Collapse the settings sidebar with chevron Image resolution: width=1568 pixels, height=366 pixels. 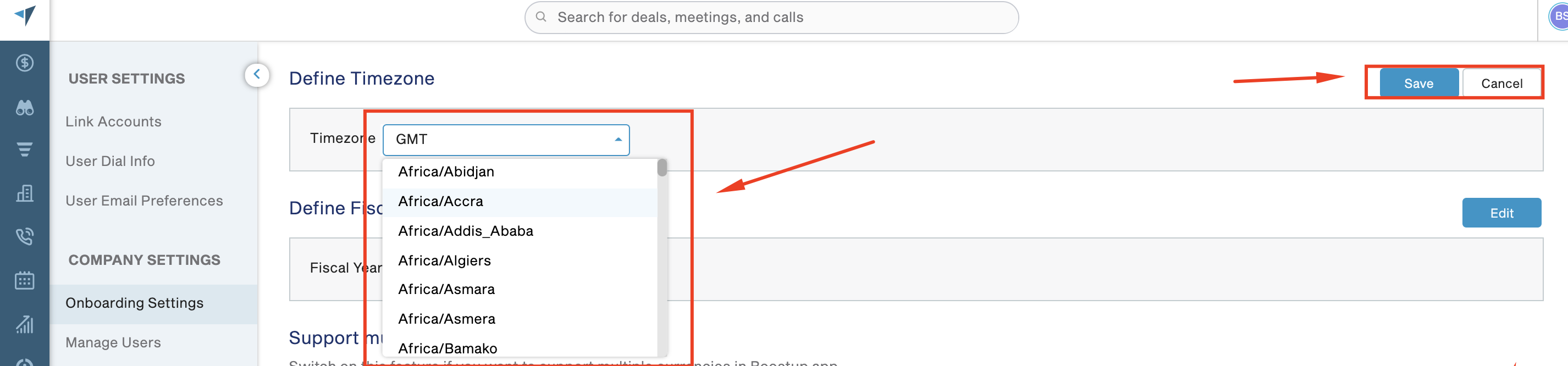click(257, 75)
